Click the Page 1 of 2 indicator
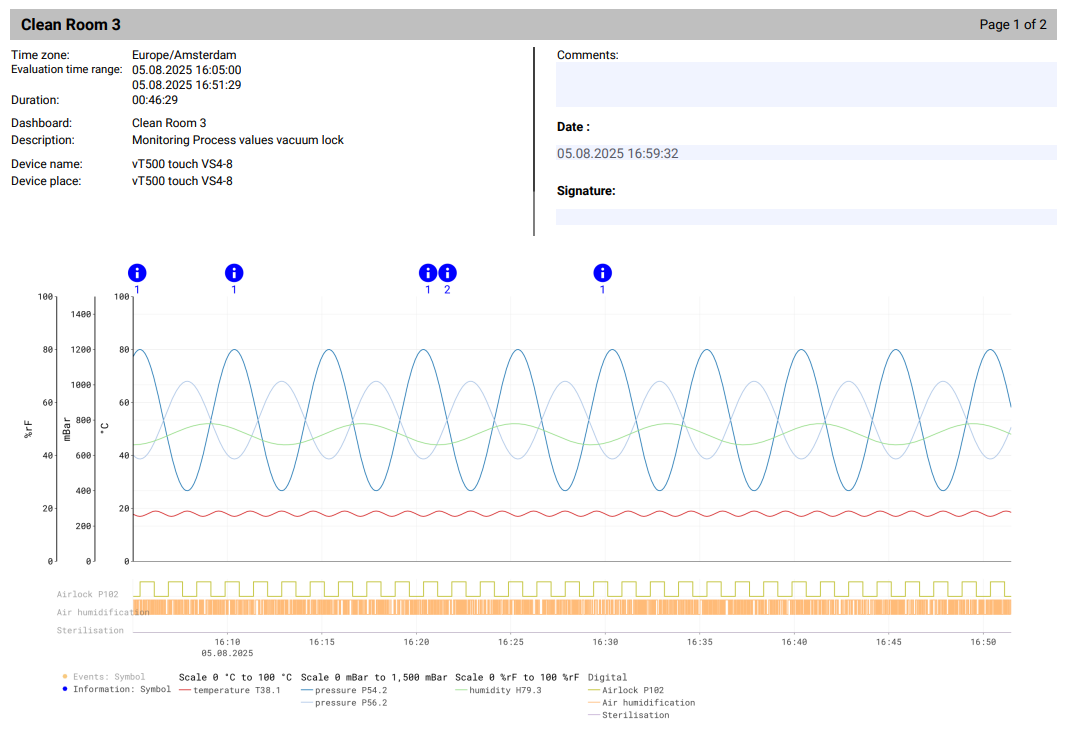The image size is (1066, 729). click(1013, 25)
